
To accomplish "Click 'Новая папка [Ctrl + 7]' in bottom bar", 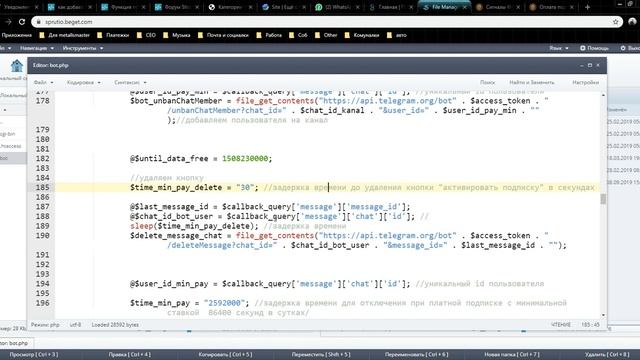I will coord(512,355).
